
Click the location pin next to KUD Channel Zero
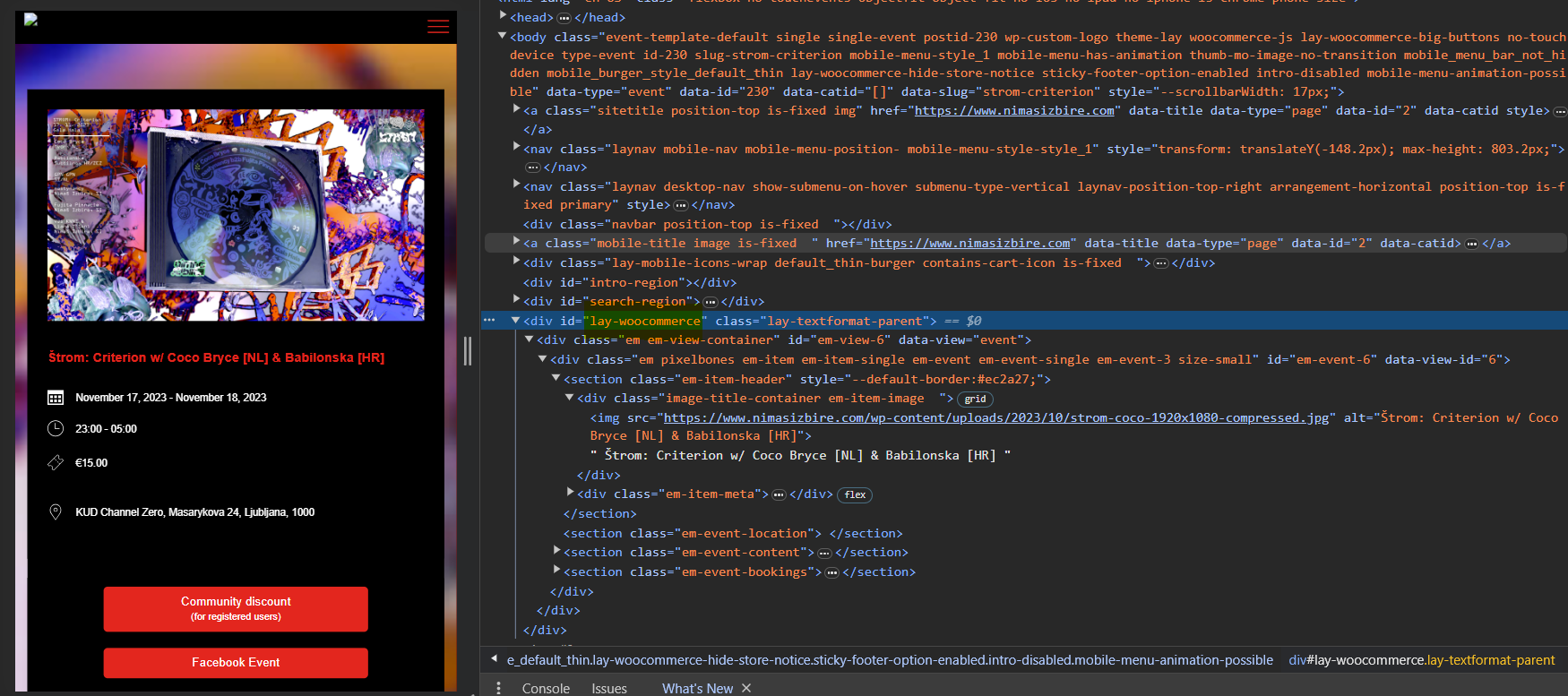point(56,511)
